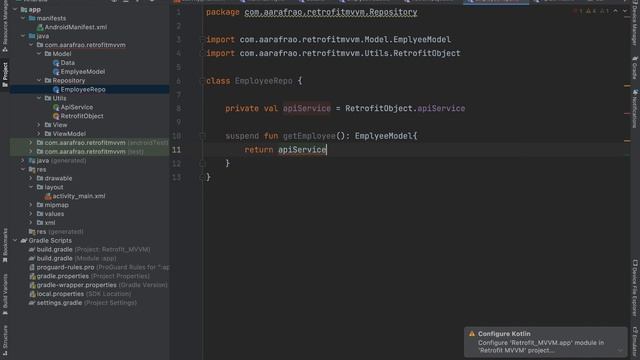
Task: Click the package declaration text
Action: (312, 12)
